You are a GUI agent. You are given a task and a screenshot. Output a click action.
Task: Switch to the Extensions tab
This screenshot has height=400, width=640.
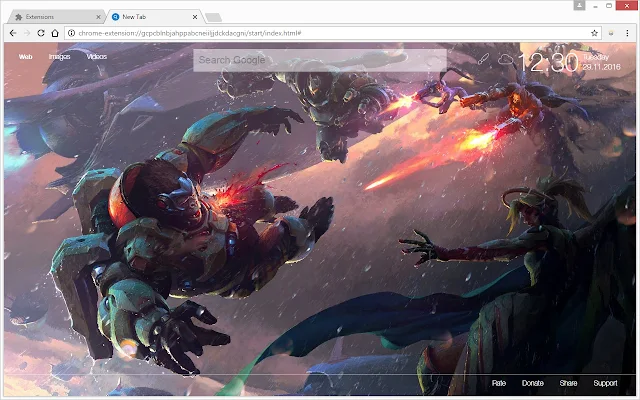coord(54,17)
